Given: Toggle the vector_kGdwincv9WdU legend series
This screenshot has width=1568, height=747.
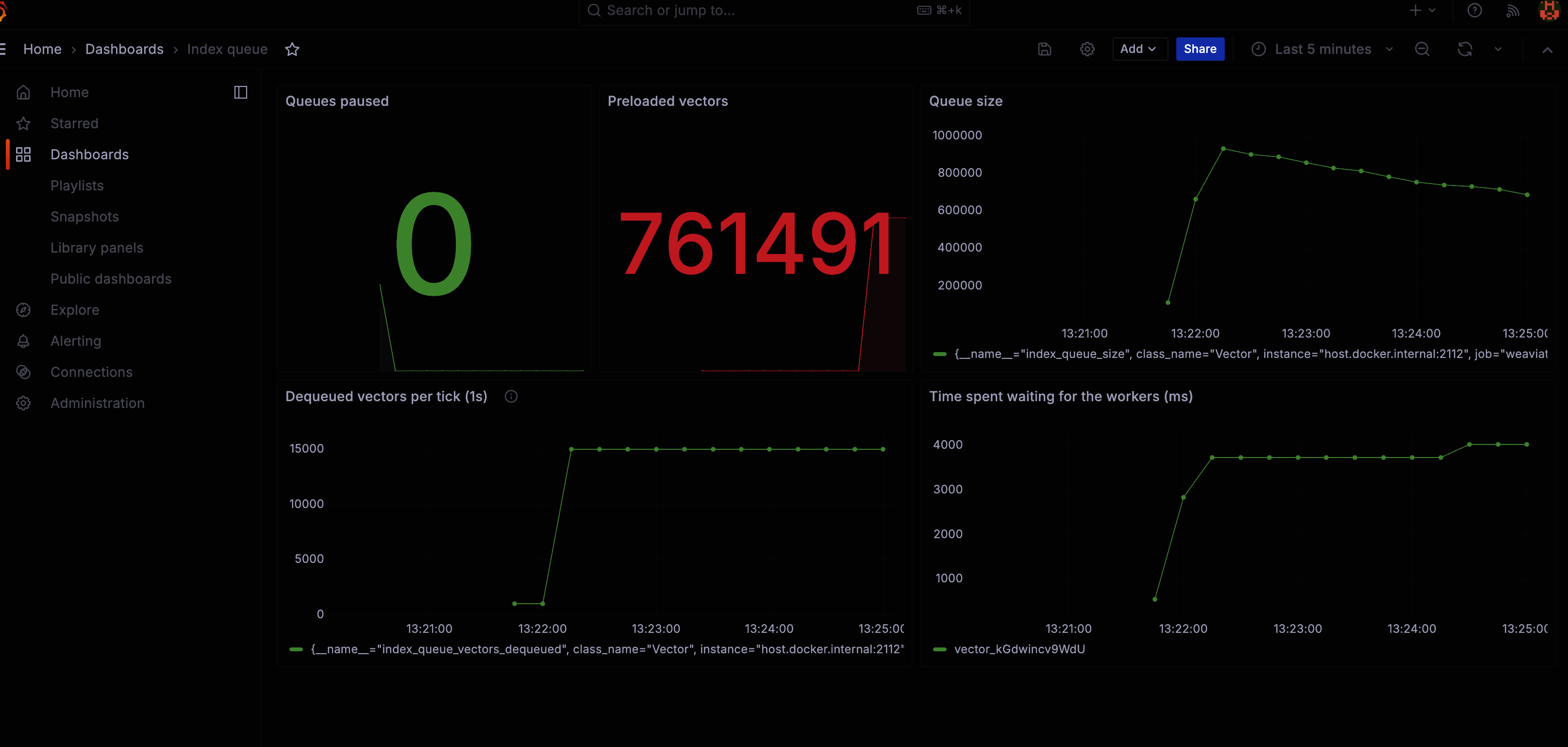Looking at the screenshot, I should coord(1019,649).
